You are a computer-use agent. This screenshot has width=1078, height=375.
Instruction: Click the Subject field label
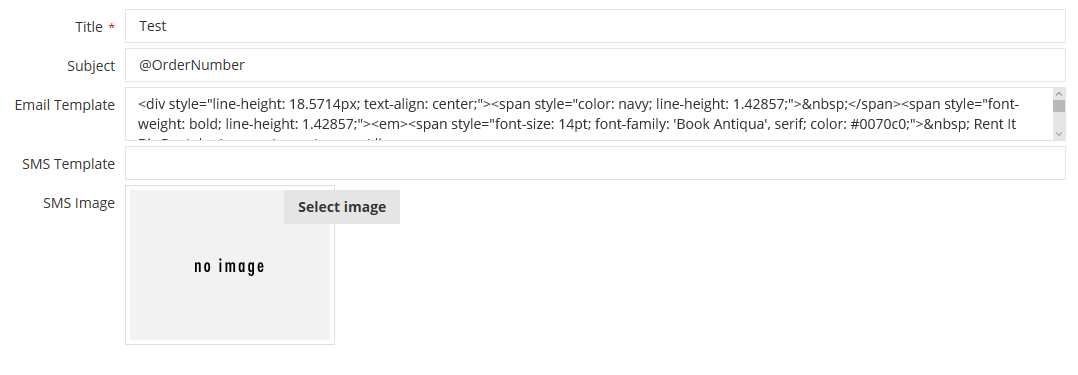coord(91,66)
